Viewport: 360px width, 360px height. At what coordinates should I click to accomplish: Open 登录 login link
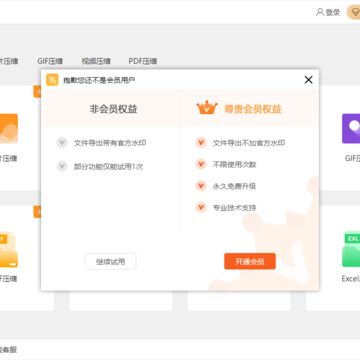(333, 13)
